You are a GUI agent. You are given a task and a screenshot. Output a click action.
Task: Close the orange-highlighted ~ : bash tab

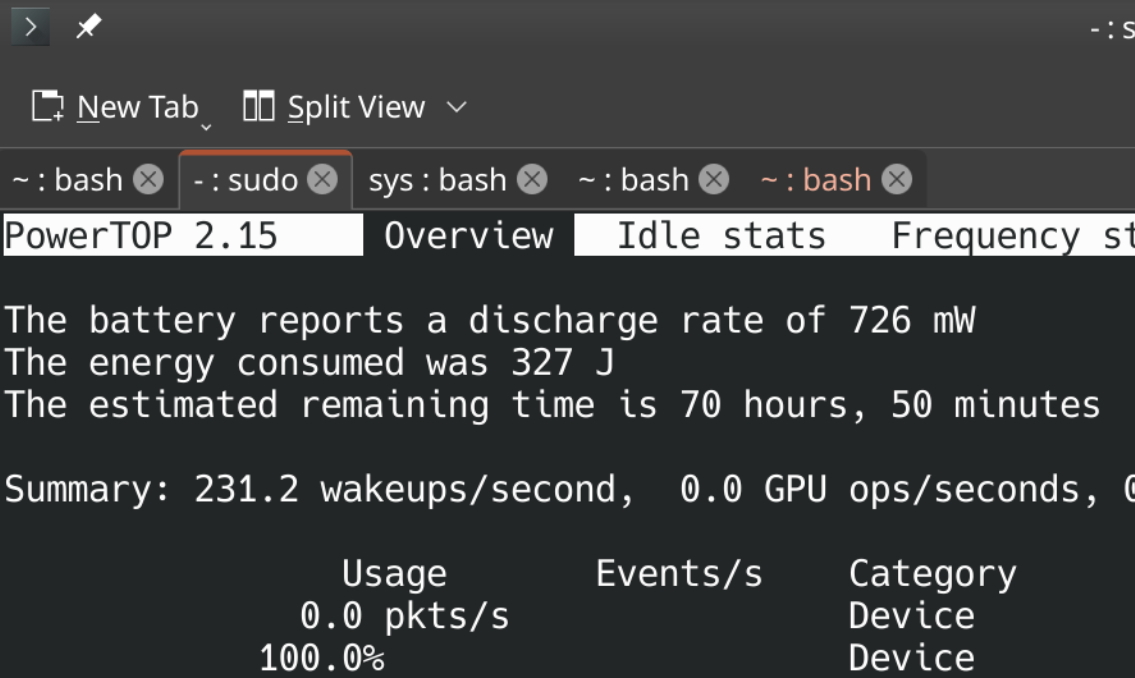pyautogui.click(x=896, y=180)
